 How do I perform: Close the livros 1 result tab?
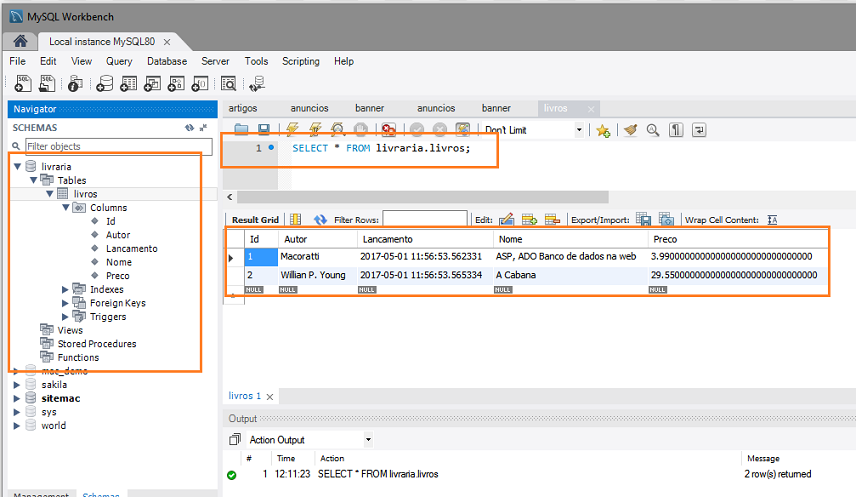pos(270,397)
